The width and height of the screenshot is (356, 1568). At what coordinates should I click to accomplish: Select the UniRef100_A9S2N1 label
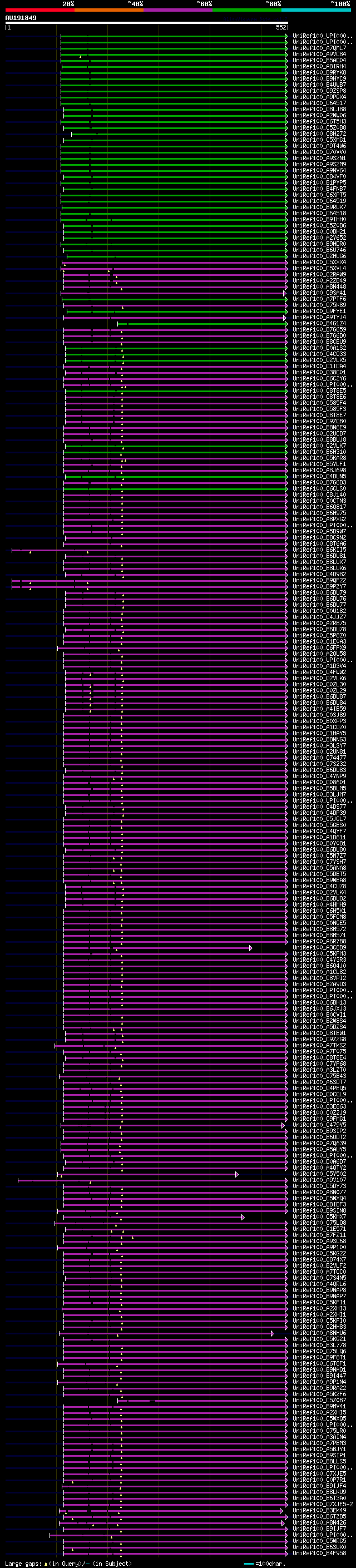(319, 159)
